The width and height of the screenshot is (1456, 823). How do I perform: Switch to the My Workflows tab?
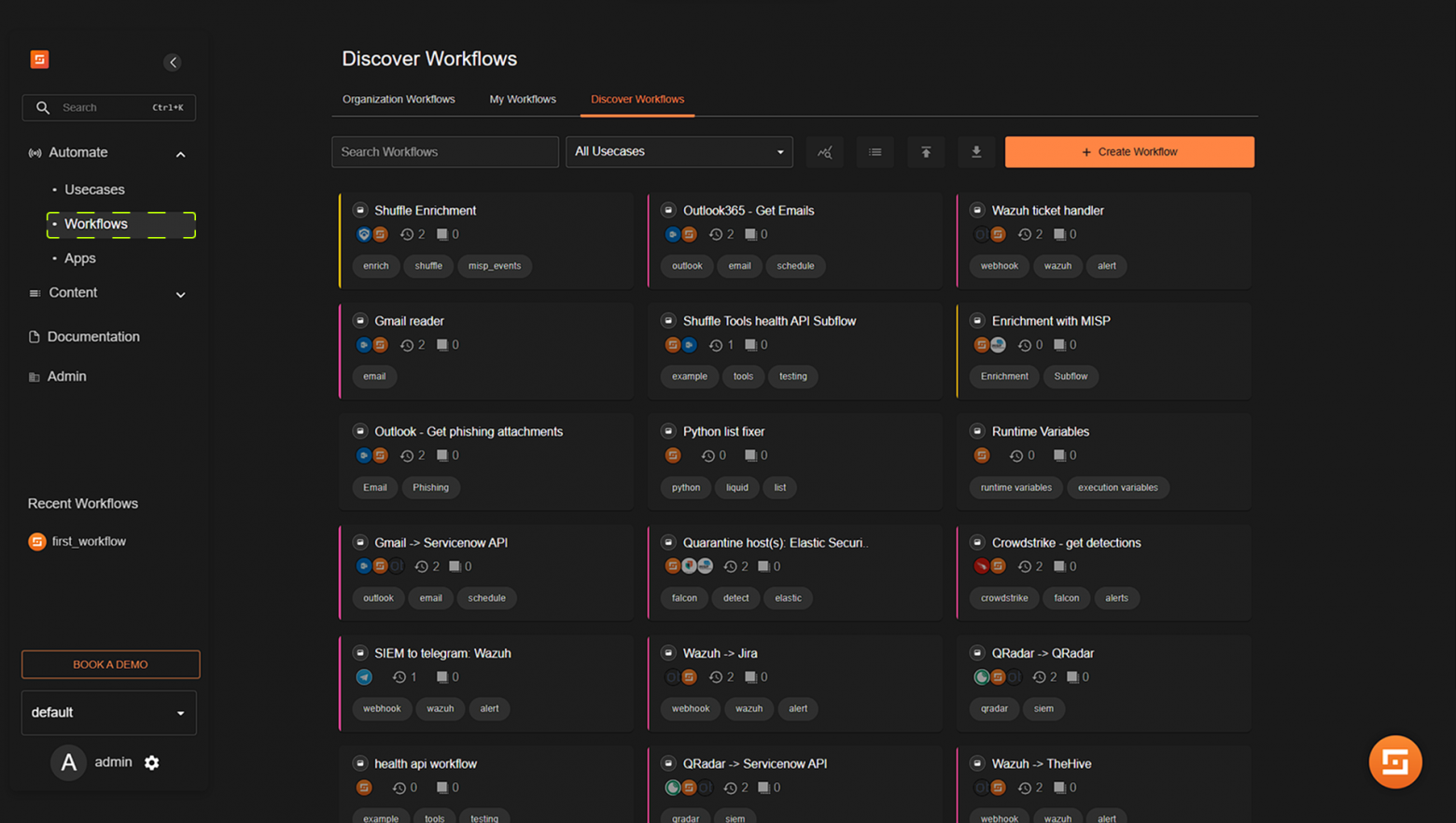pyautogui.click(x=522, y=99)
